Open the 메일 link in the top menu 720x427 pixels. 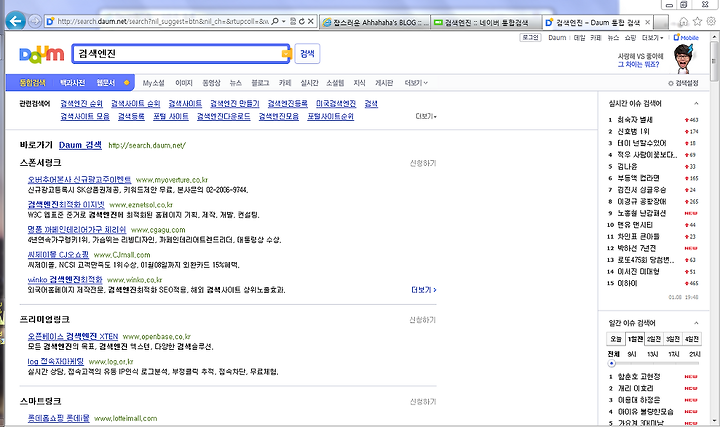coord(579,38)
